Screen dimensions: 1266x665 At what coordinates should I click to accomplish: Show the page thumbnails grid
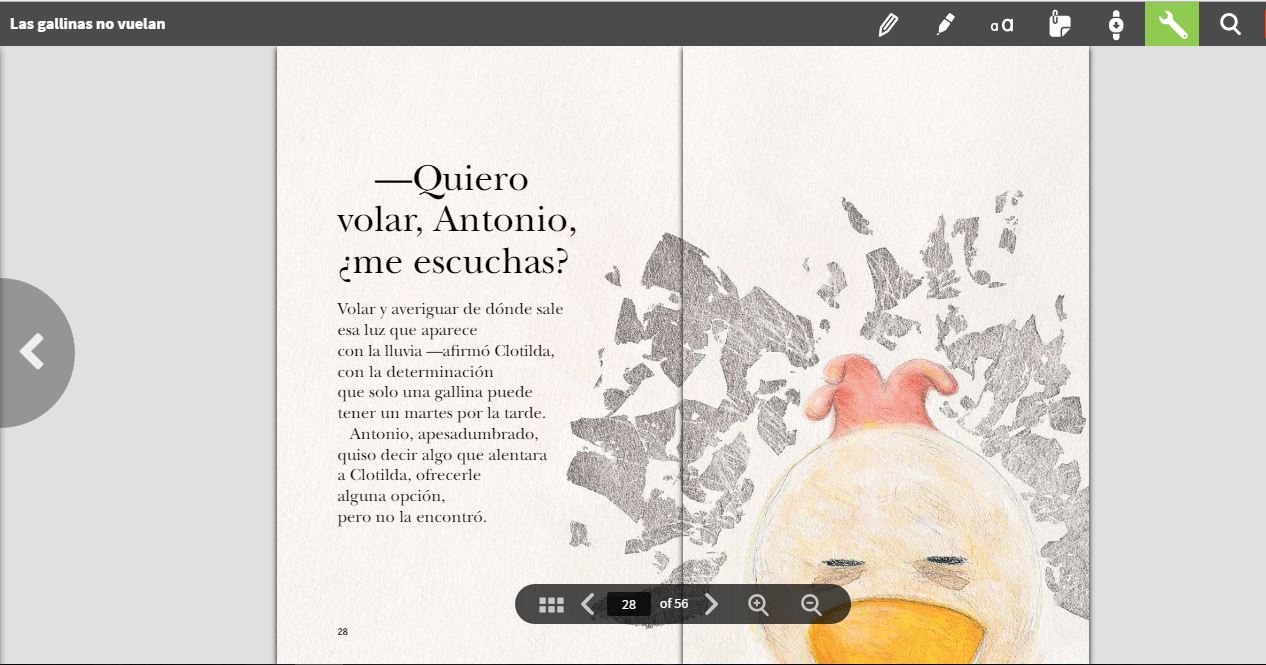551,604
